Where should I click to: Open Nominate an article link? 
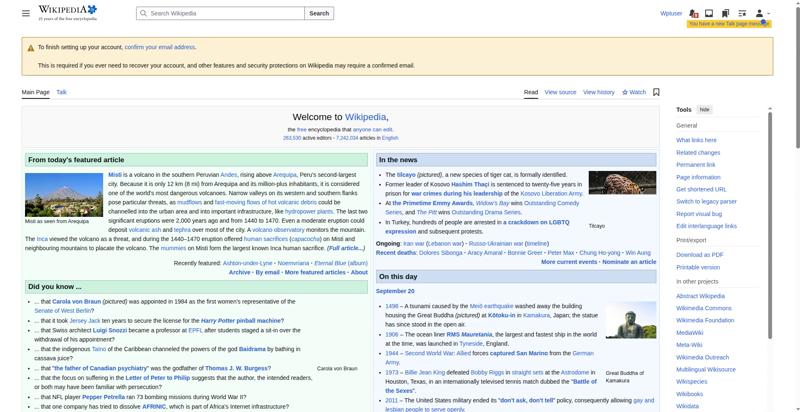click(629, 262)
